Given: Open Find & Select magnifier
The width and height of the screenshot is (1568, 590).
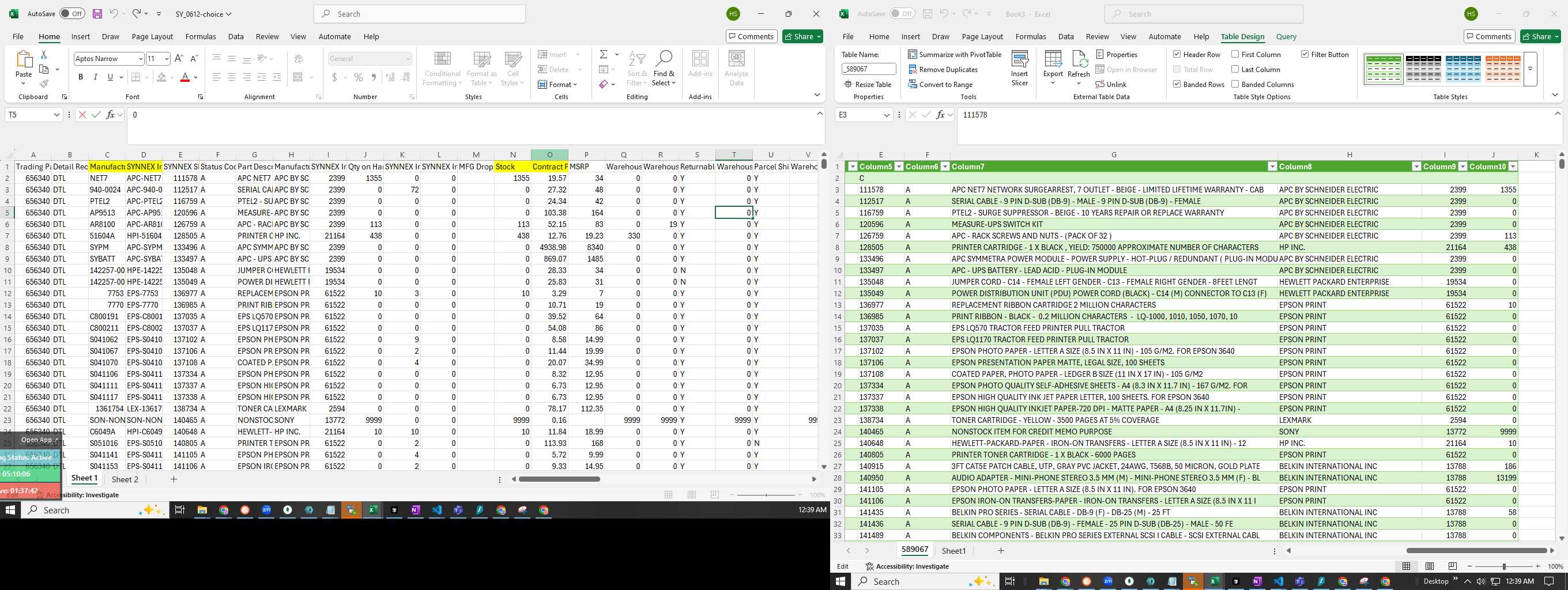Looking at the screenshot, I should coord(664,68).
